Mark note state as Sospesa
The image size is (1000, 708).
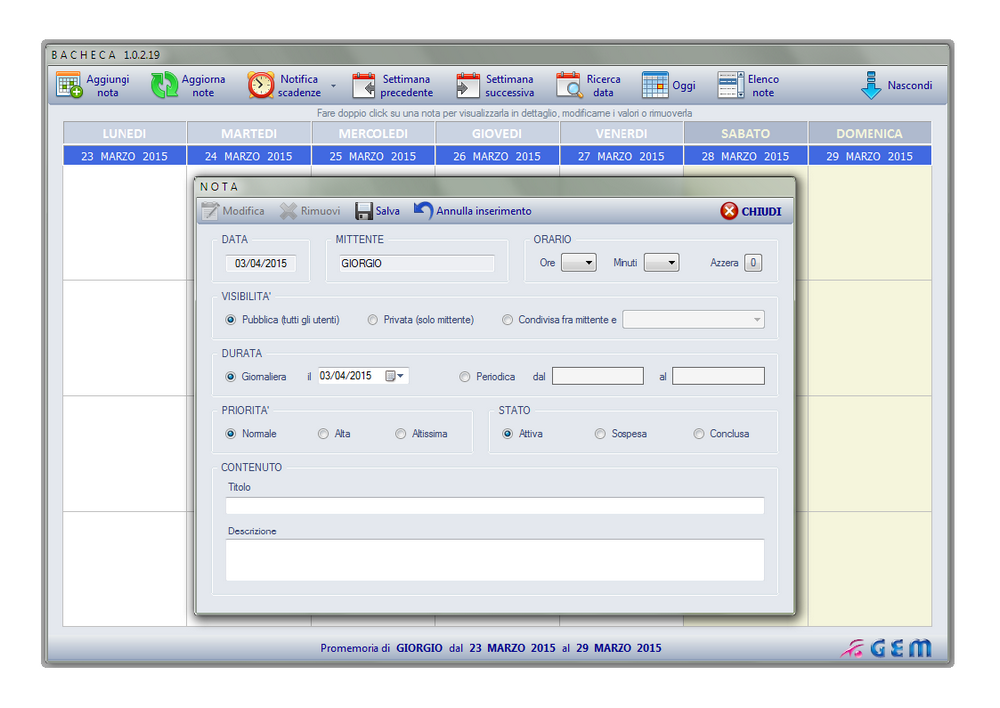point(600,434)
